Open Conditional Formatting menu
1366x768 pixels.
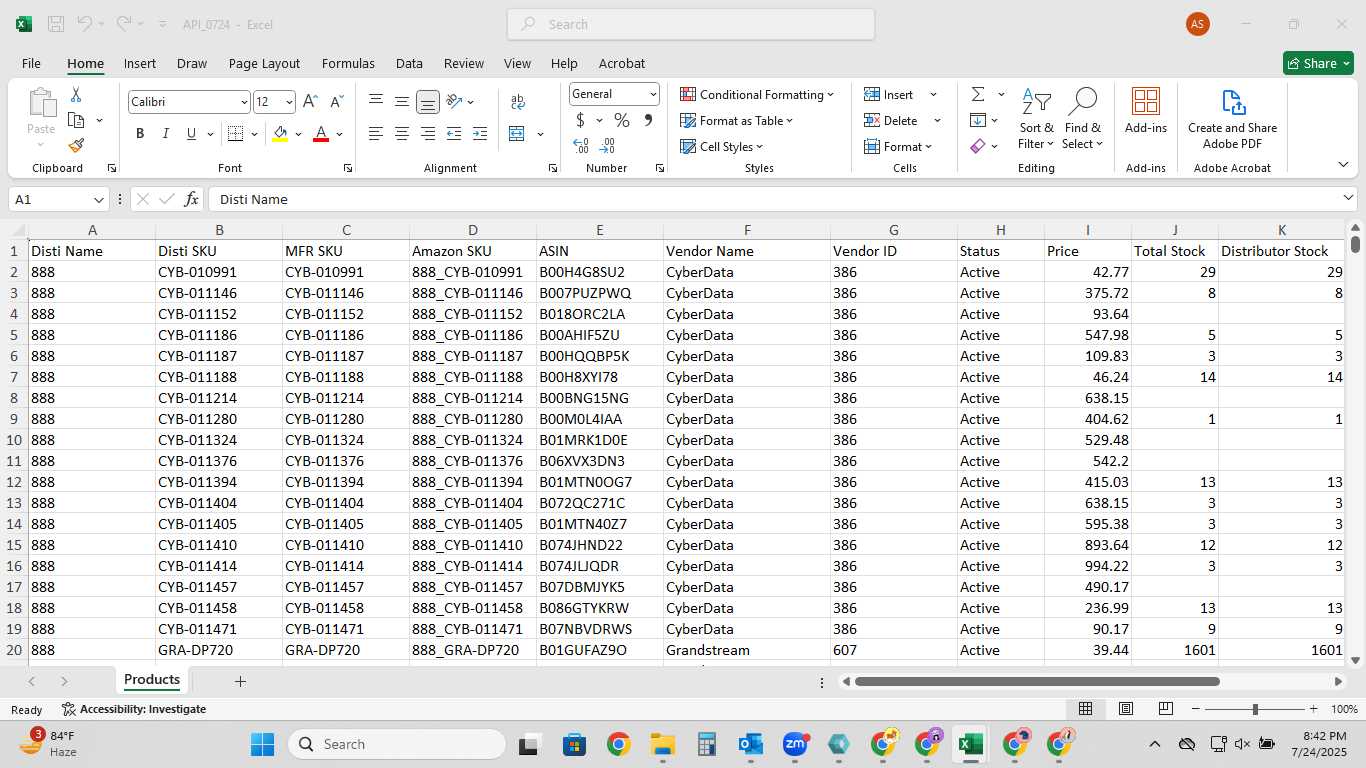pyautogui.click(x=757, y=94)
